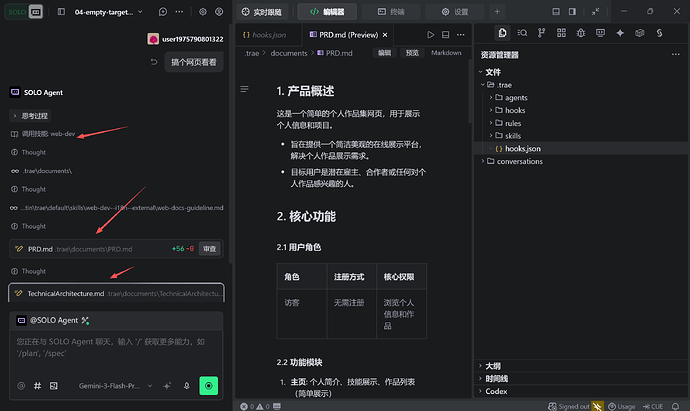Expand the 大纲 section
This screenshot has width=690, height=411.
click(581, 366)
